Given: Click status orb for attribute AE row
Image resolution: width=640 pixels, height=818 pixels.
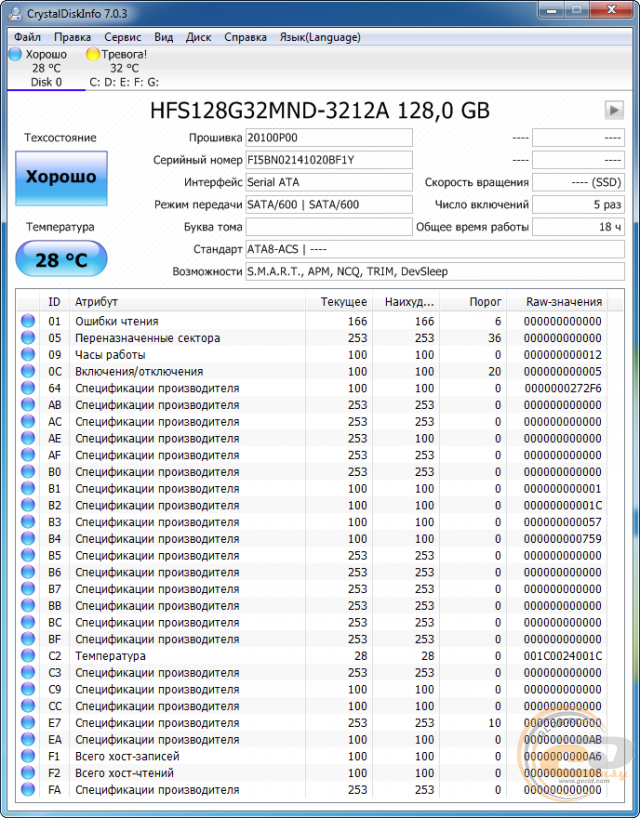Looking at the screenshot, I should (28, 438).
